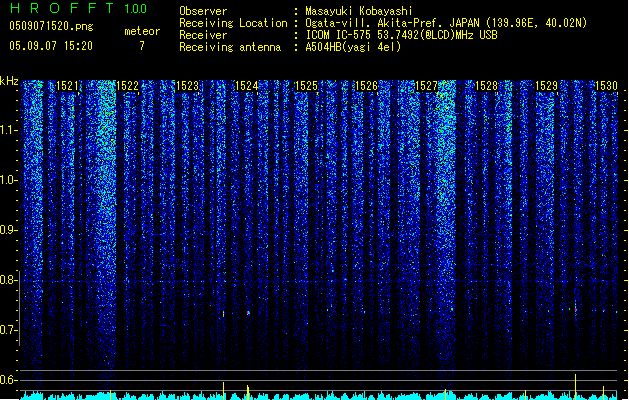Select receiver value ICOM IC-575 53.7492 MHz USB
The width and height of the screenshot is (629, 400).
click(401, 35)
